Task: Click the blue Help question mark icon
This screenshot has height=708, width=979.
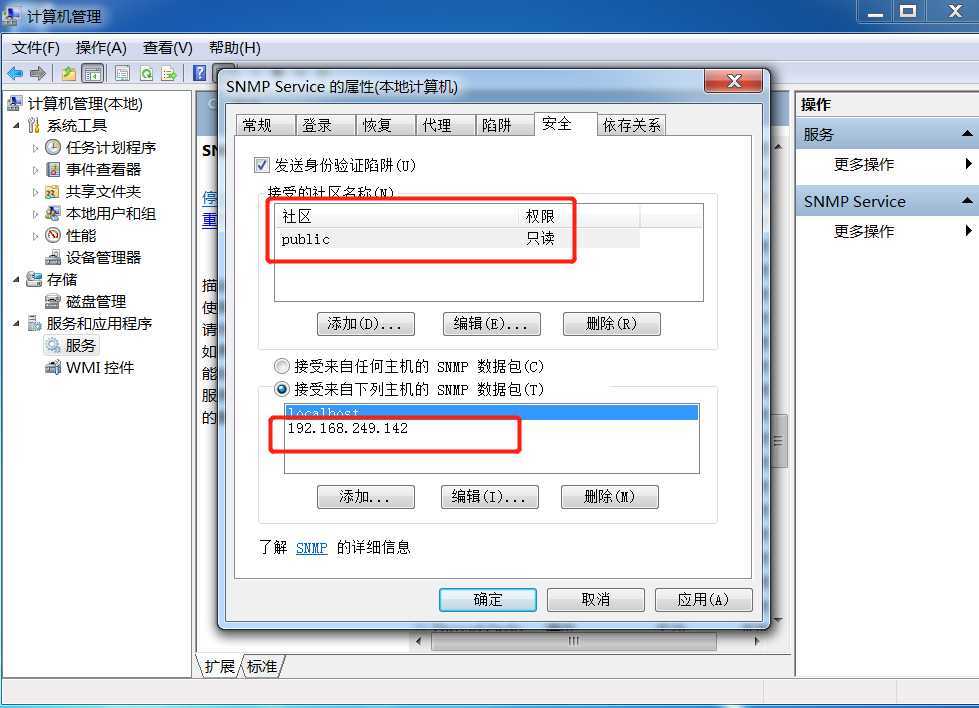Action: point(199,73)
